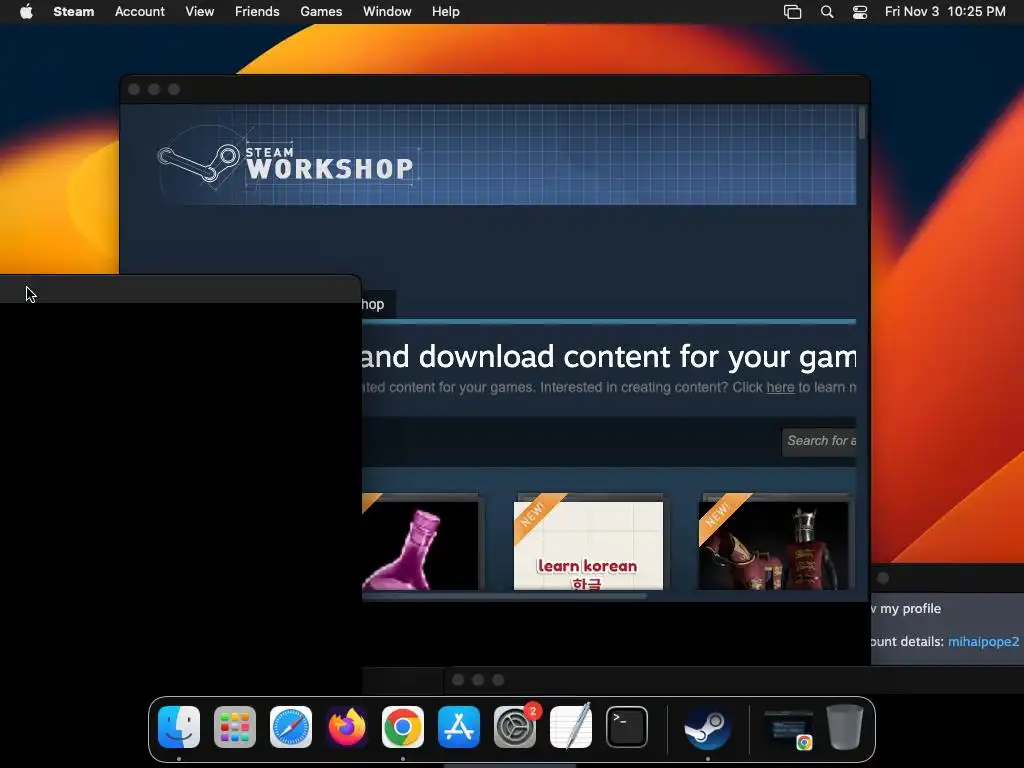Open TextEdit from the Dock
The height and width of the screenshot is (768, 1024).
tap(571, 726)
